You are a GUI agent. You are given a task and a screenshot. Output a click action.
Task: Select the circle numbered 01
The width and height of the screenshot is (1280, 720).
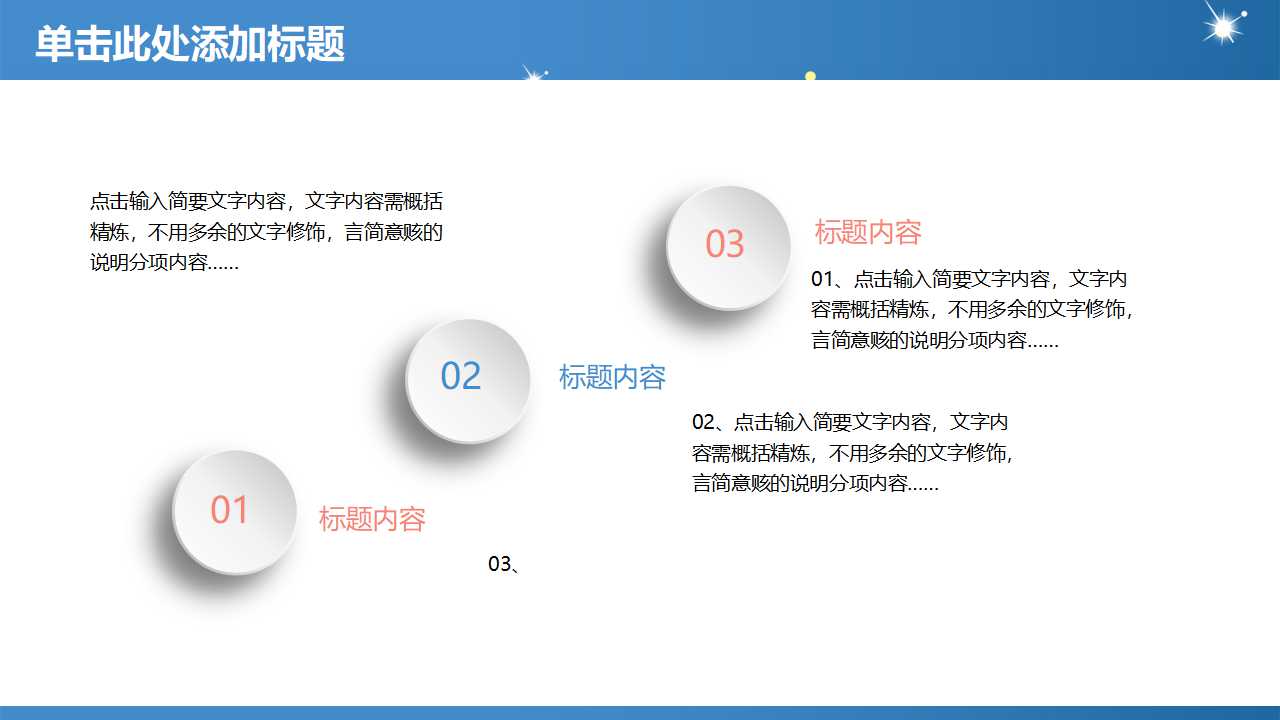(x=232, y=510)
